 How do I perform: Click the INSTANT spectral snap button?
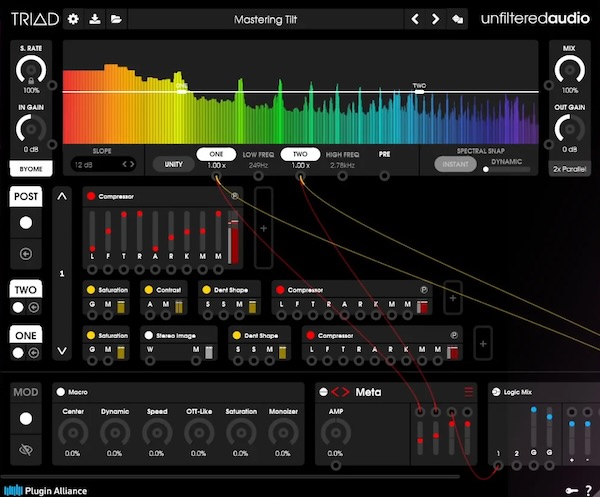pos(455,164)
